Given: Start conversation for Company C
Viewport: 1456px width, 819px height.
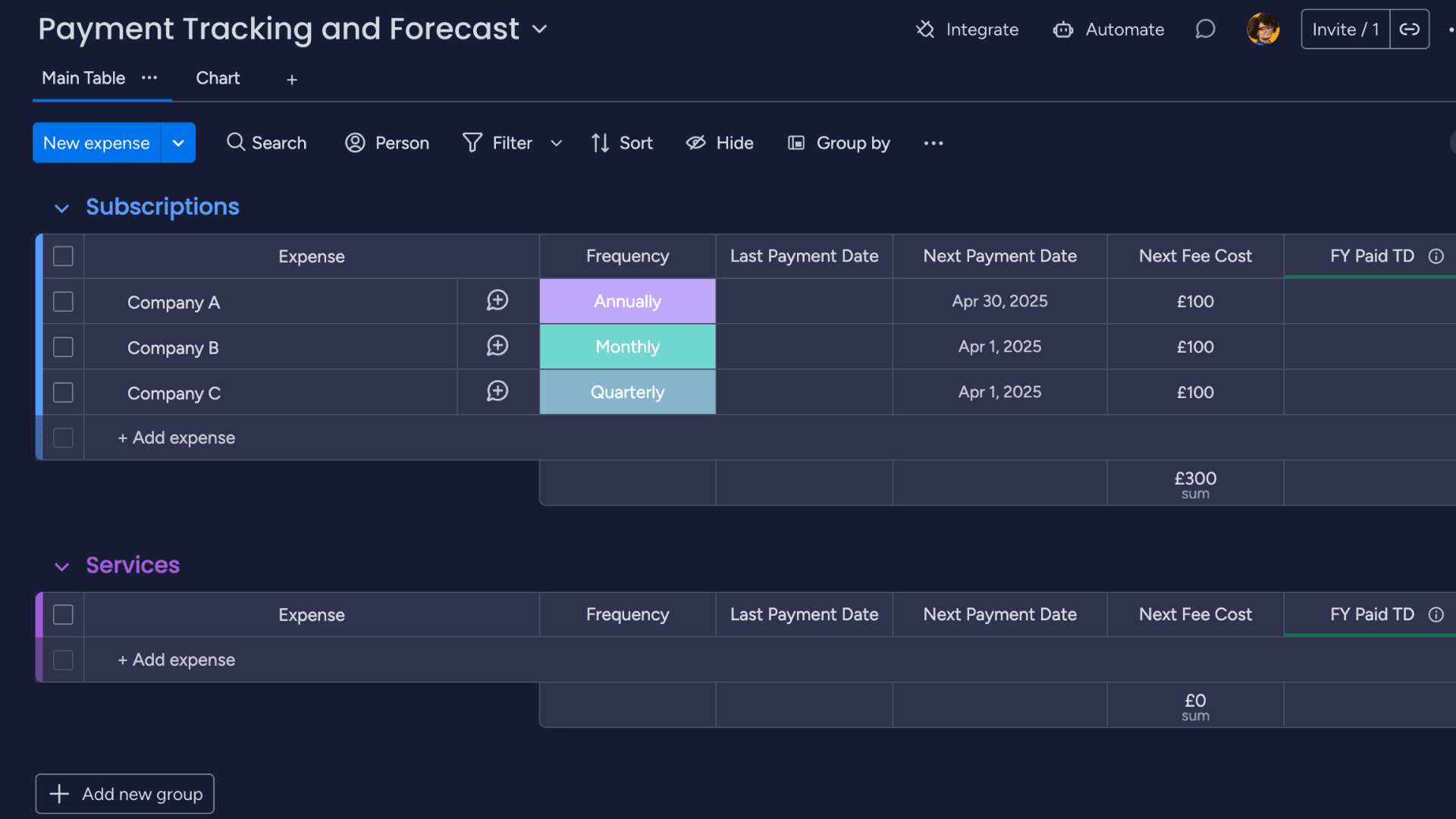Looking at the screenshot, I should click(x=497, y=391).
